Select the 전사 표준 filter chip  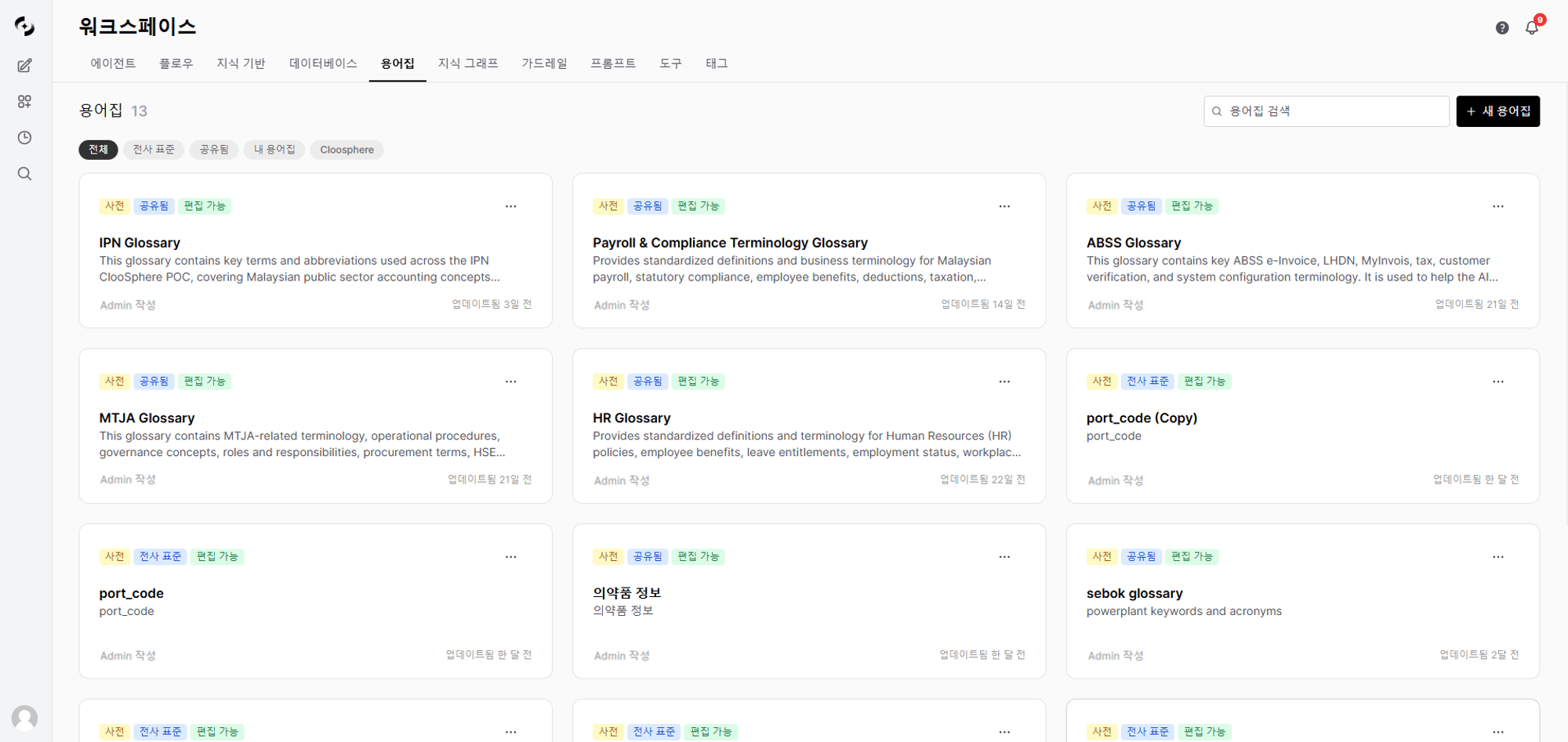click(154, 150)
